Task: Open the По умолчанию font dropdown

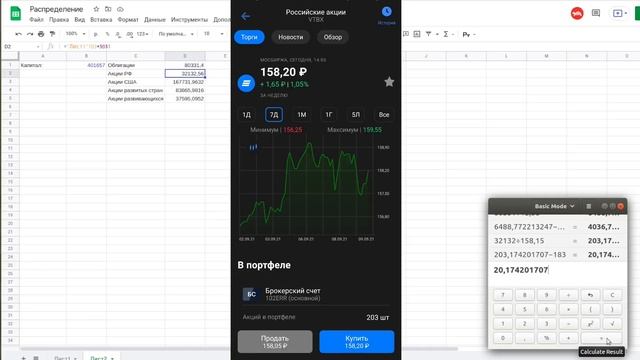Action: click(x=176, y=34)
